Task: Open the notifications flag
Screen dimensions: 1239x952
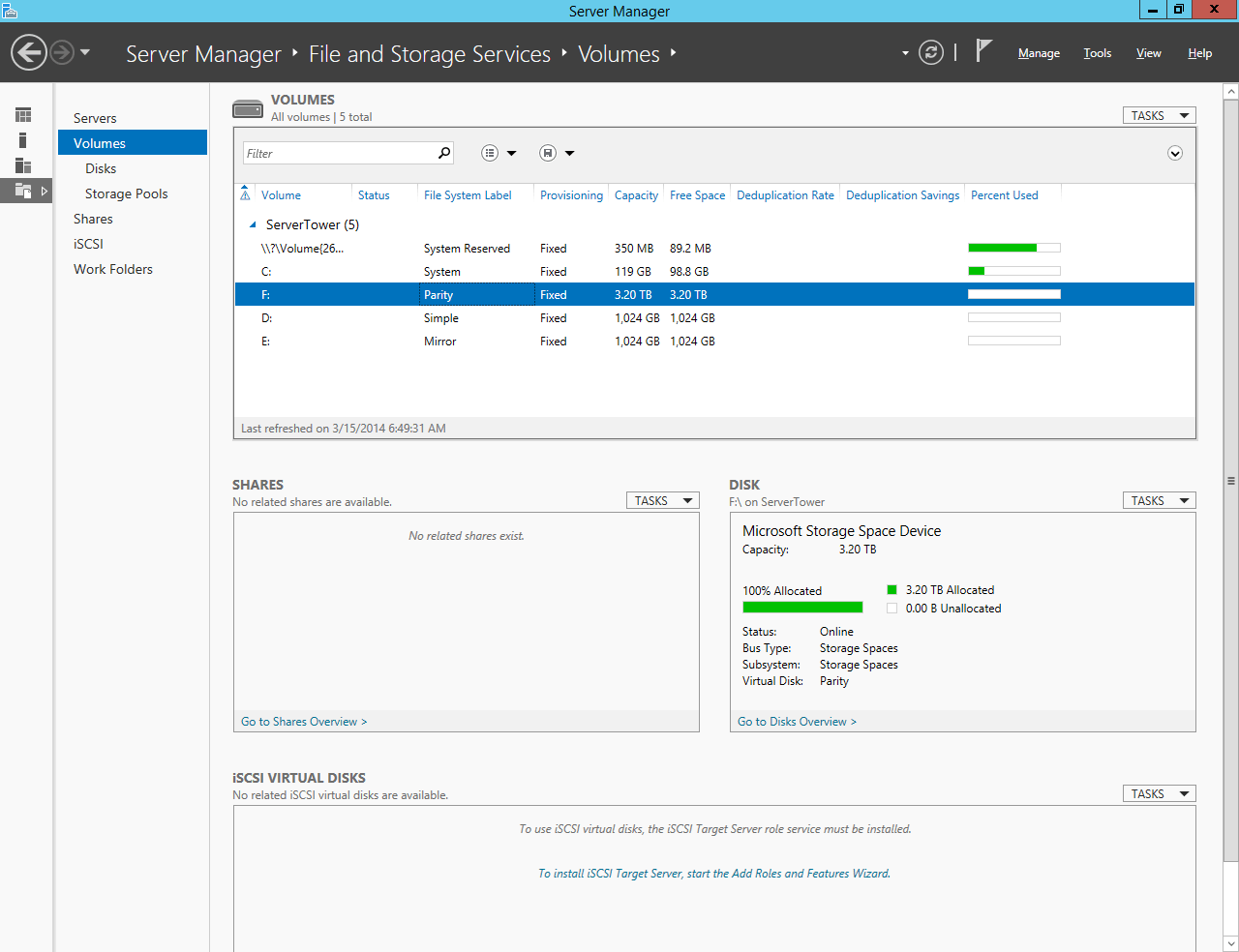Action: tap(983, 51)
